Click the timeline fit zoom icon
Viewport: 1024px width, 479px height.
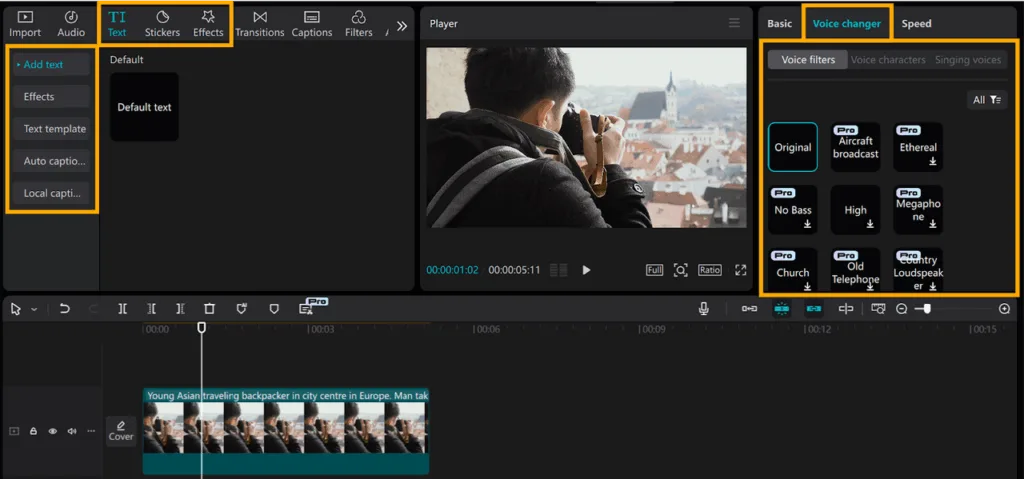(x=878, y=308)
